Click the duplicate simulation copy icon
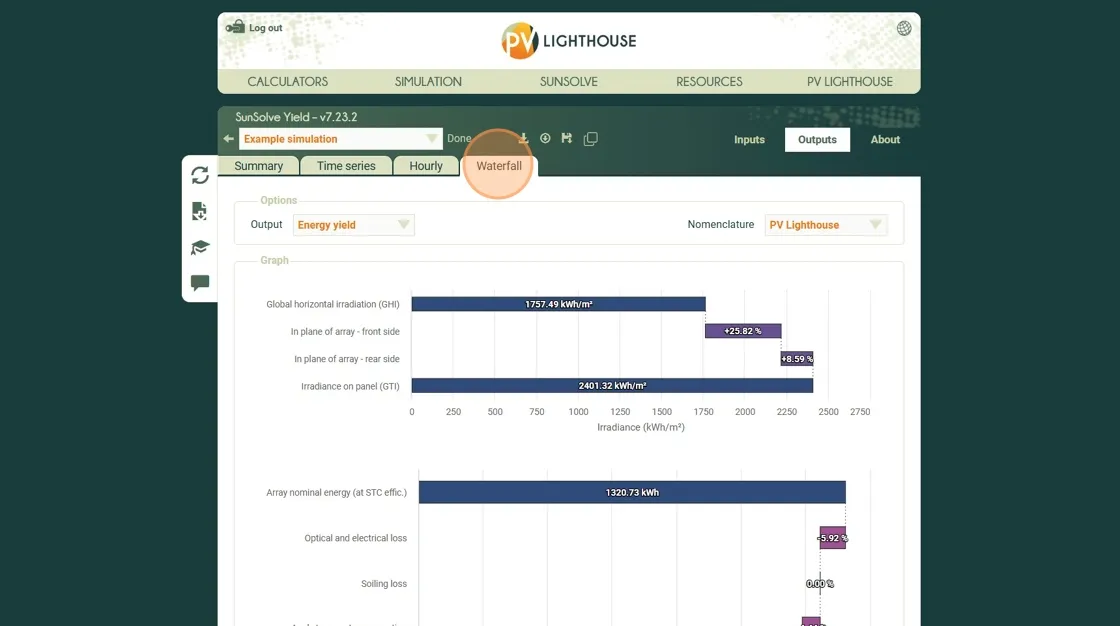1120x626 pixels. (x=591, y=139)
